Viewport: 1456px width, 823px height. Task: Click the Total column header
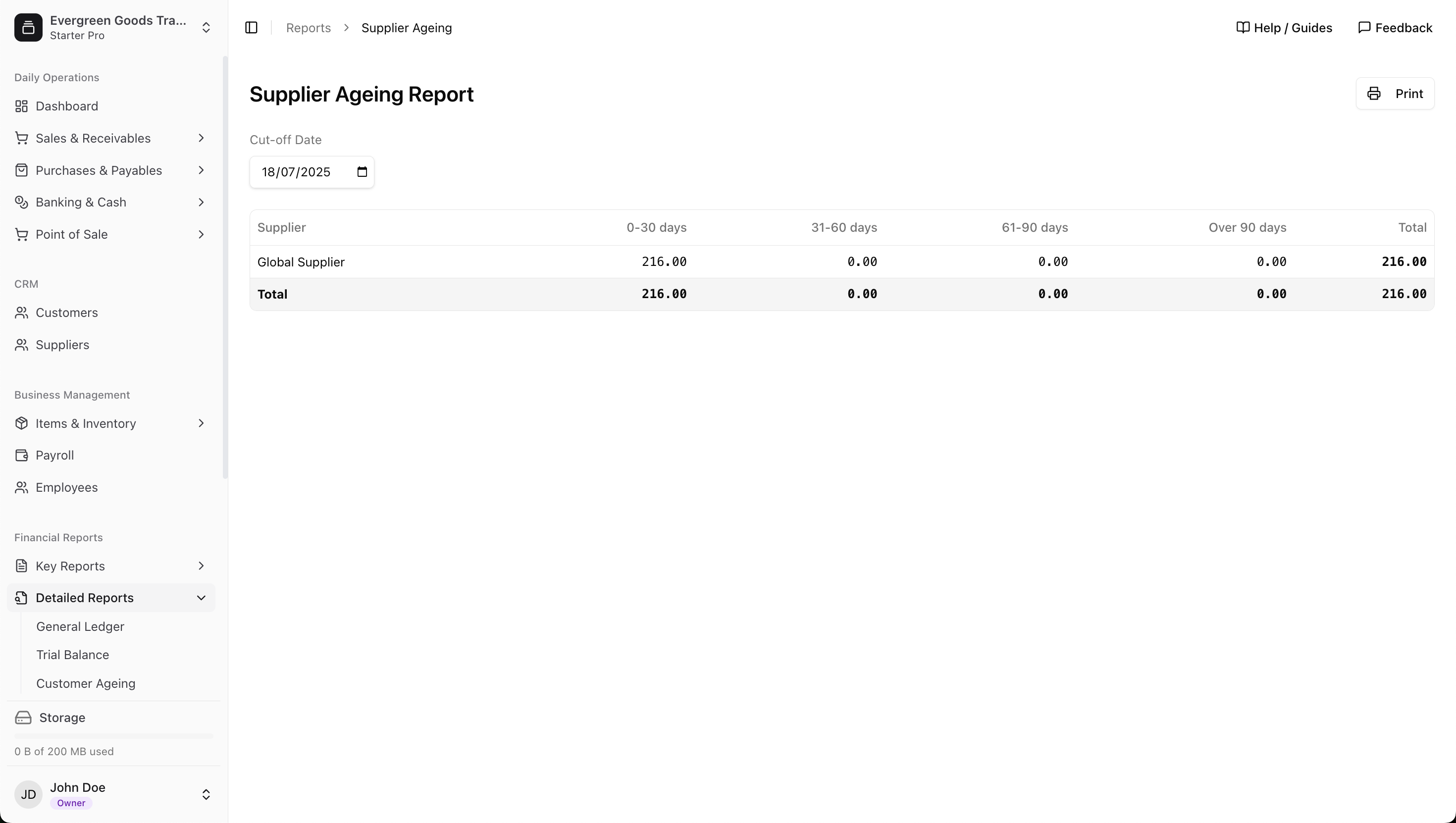1412,227
